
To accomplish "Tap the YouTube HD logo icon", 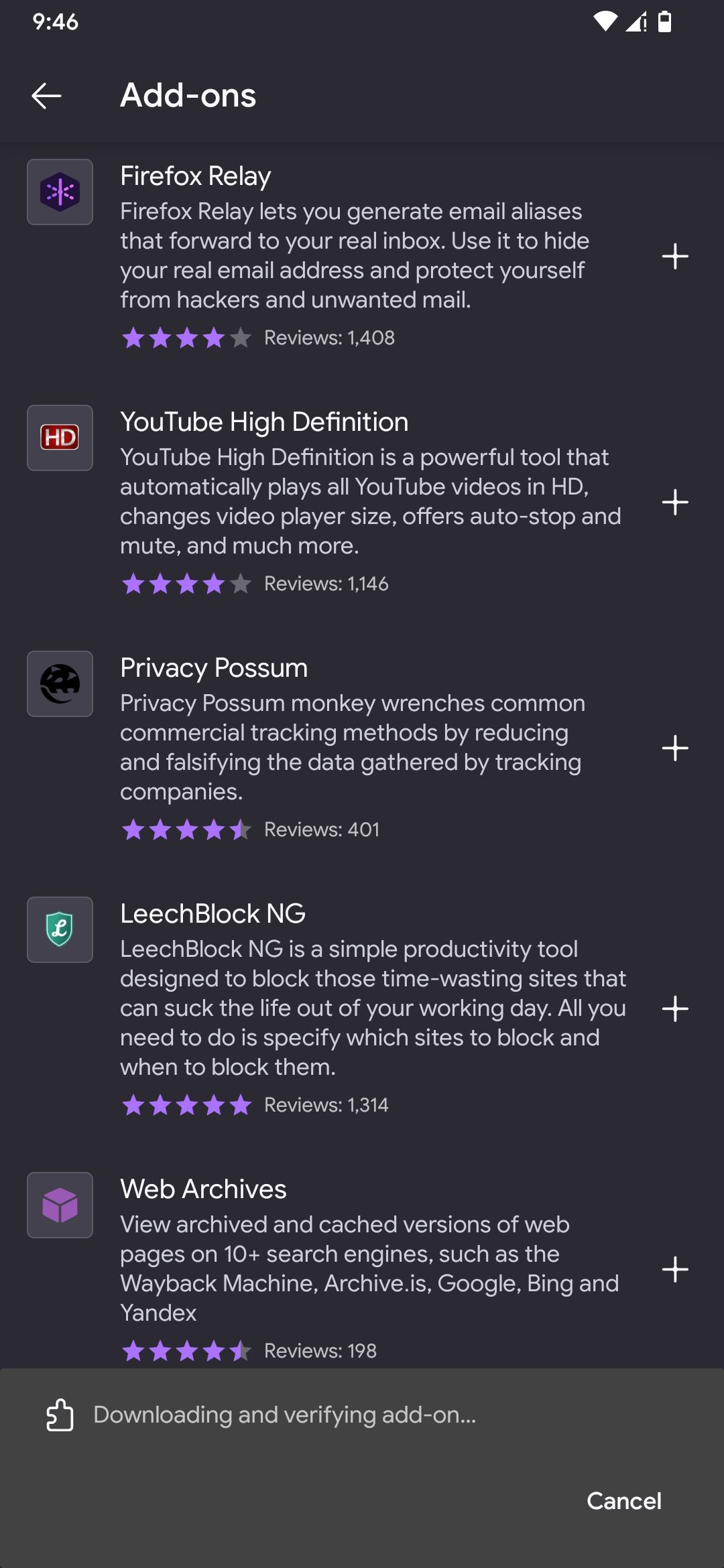I will [60, 438].
